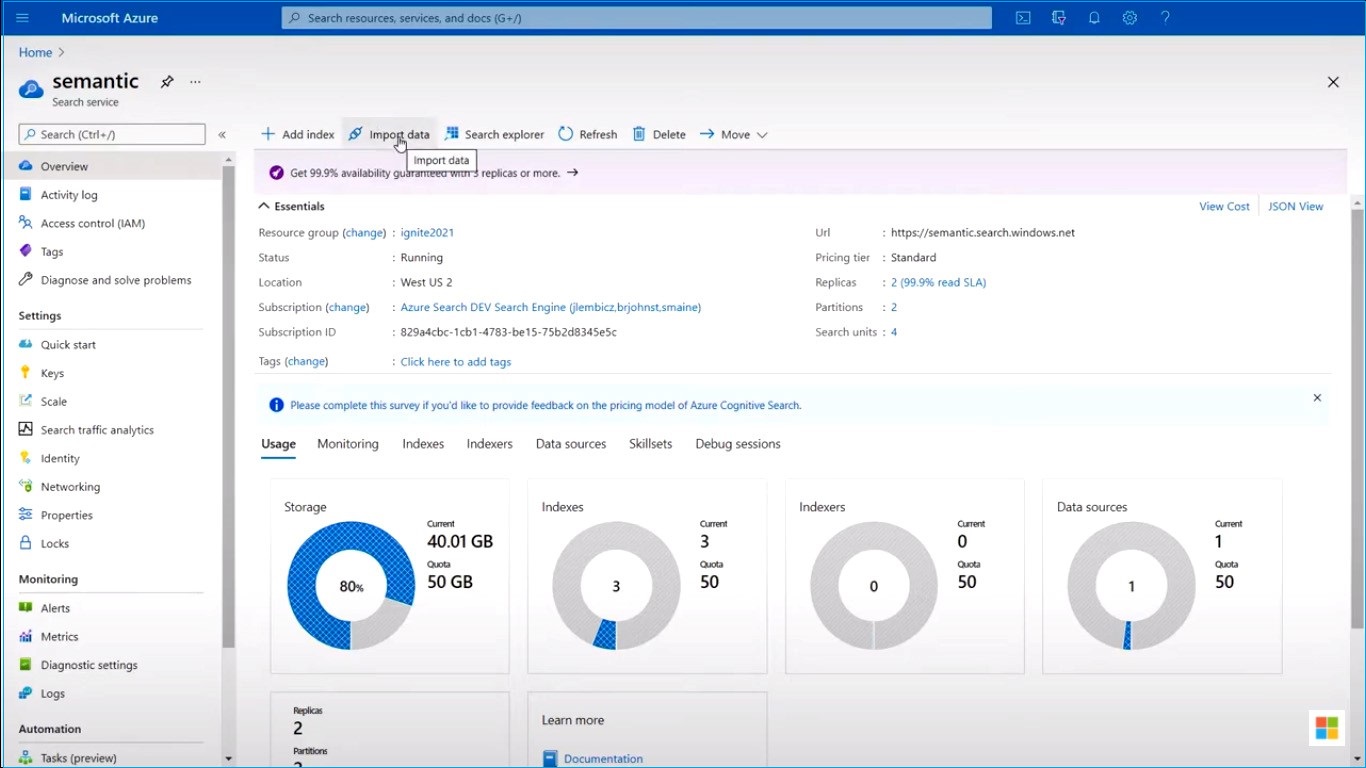Click the Storage usage donut chart
This screenshot has width=1366, height=768.
tap(351, 585)
